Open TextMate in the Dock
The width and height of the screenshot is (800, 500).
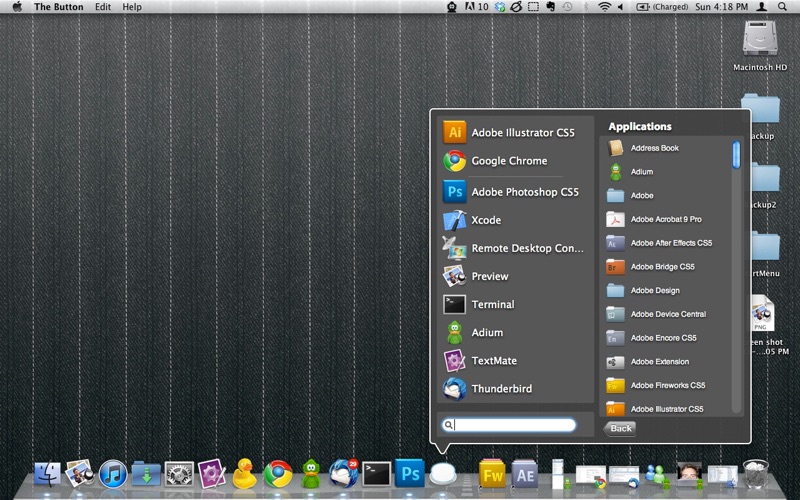211,473
